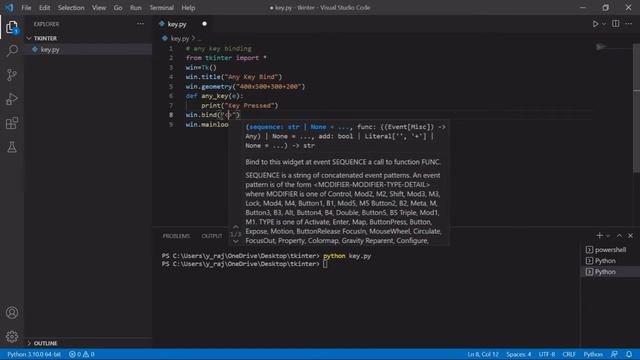Change indentation via Spaces: 4
This screenshot has height=360, width=640.
point(518,354)
